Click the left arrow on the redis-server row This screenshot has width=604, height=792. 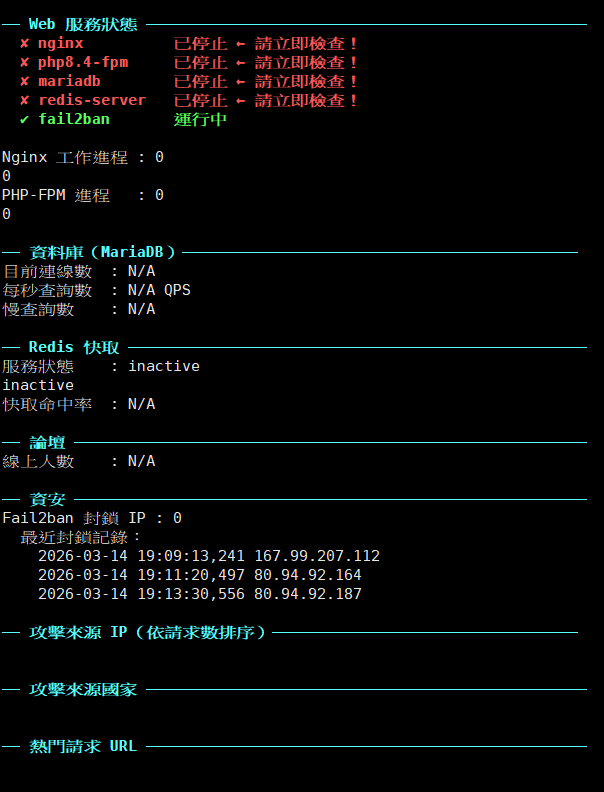(x=241, y=101)
